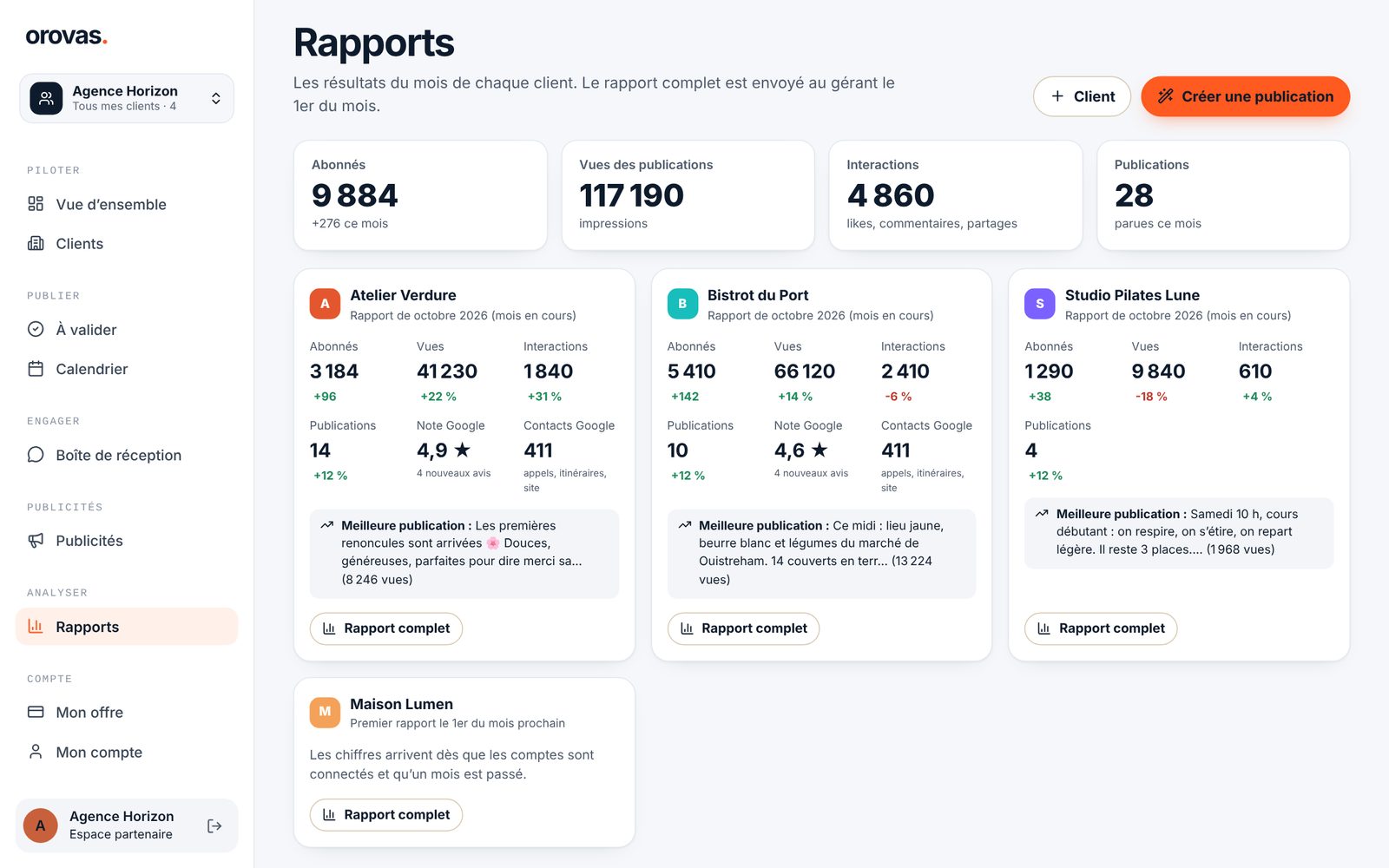1389x868 pixels.
Task: Click the Interactions 4 860 summary card
Action: tap(956, 195)
